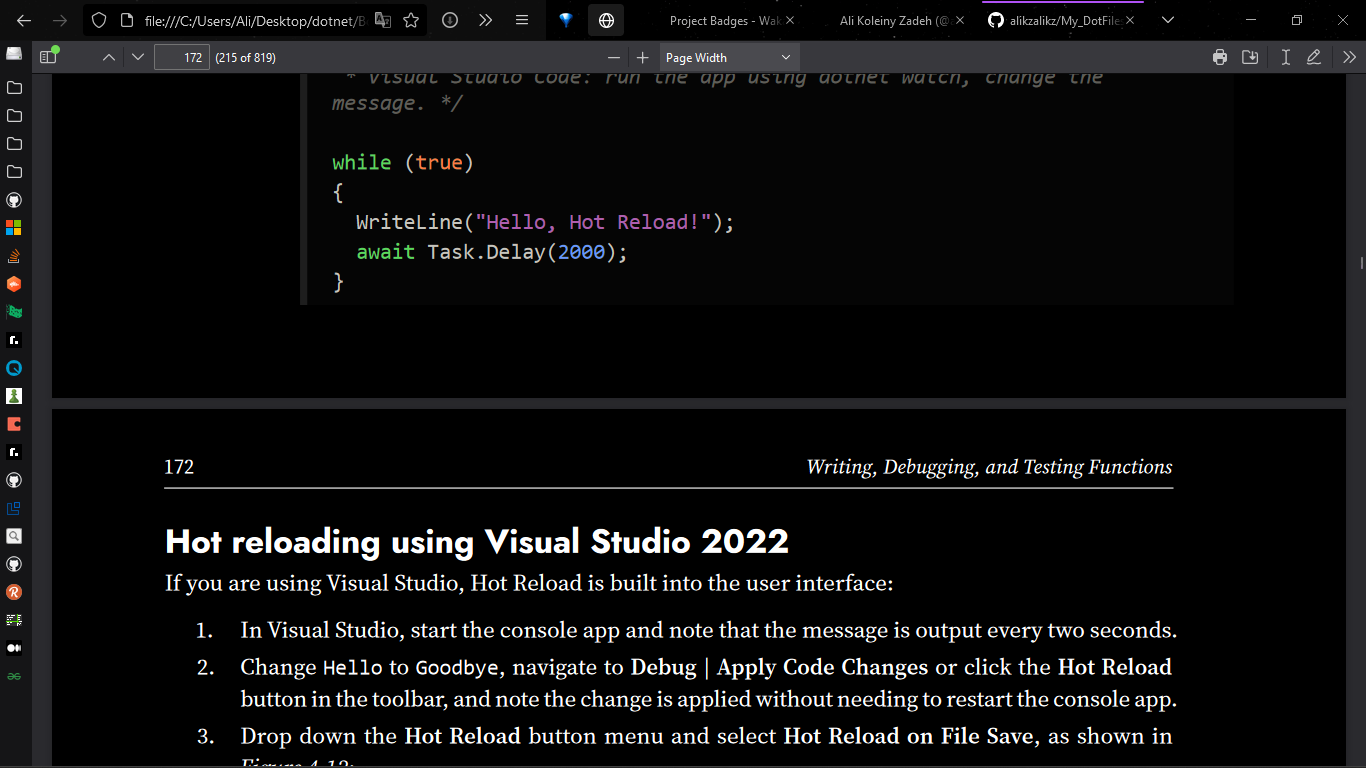
Task: Open the Microsoft logo bookmark
Action: pos(14,228)
